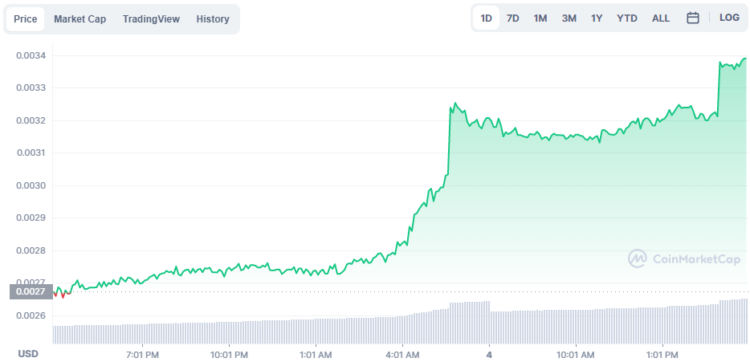This screenshot has height=362, width=750.
Task: Click the 0.0029 y-axis label
Action: coord(31,218)
